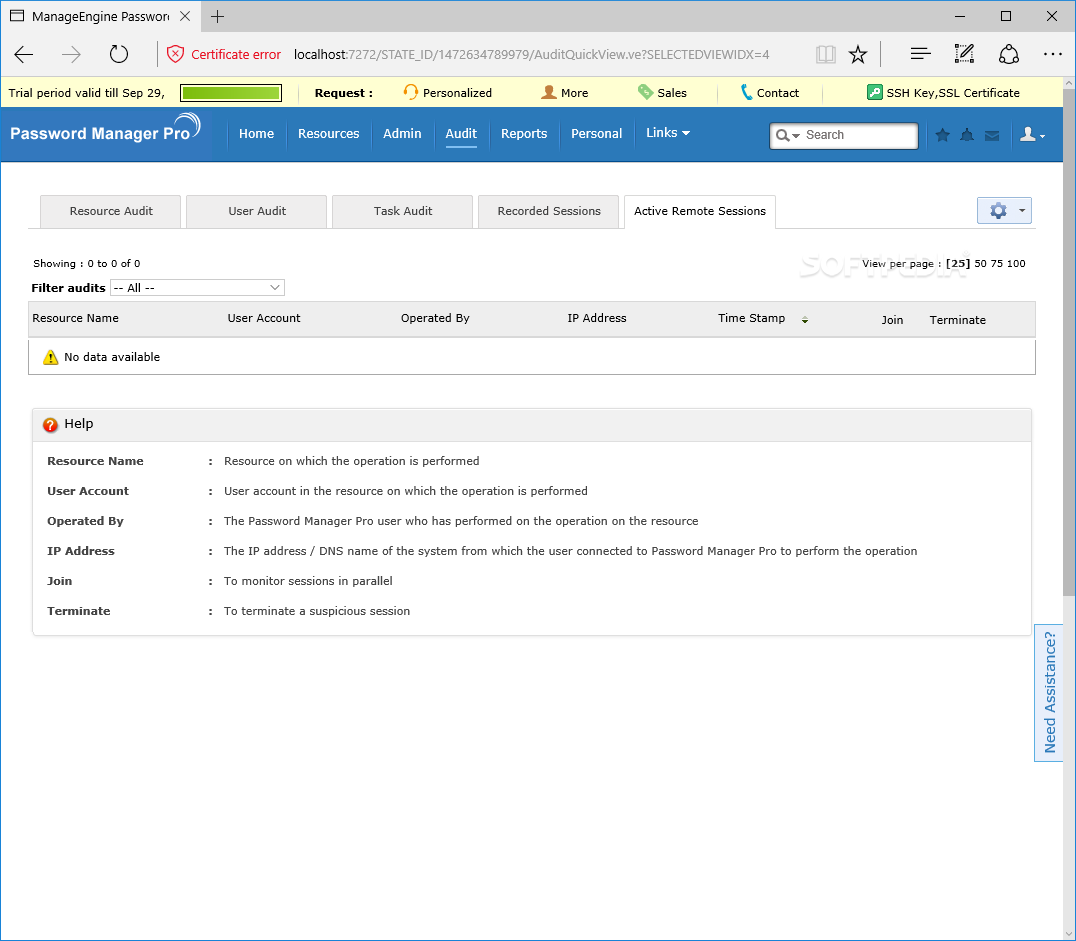The image size is (1076, 941).
Task: Show 100 rows per page
Action: 1016,264
